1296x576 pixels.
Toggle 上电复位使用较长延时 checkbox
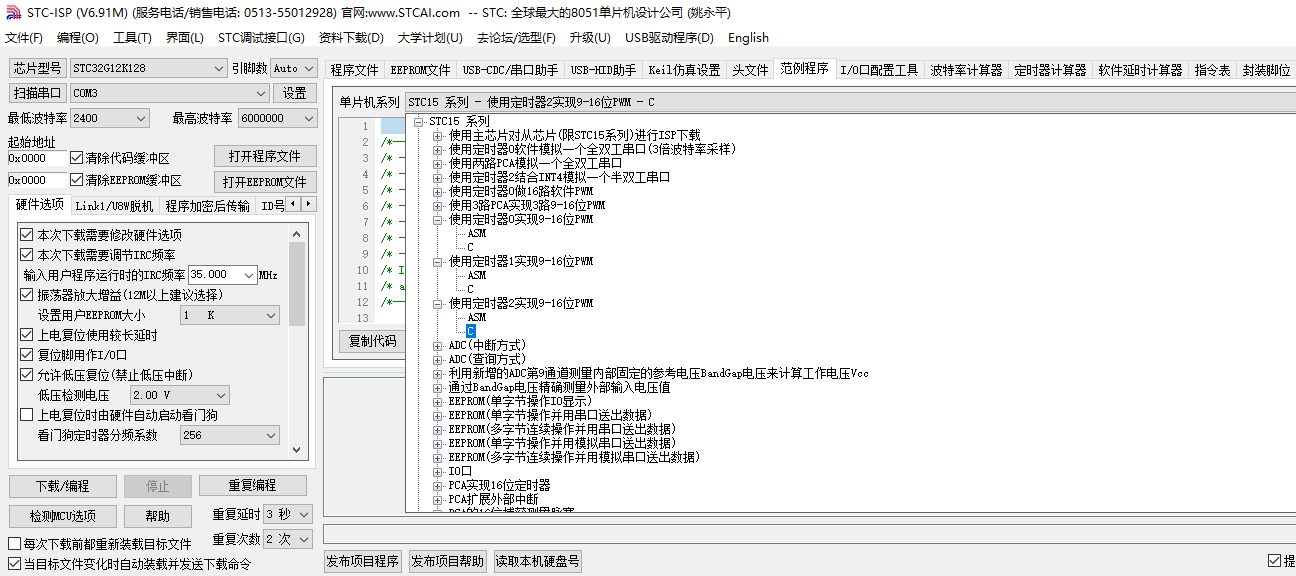click(x=27, y=335)
